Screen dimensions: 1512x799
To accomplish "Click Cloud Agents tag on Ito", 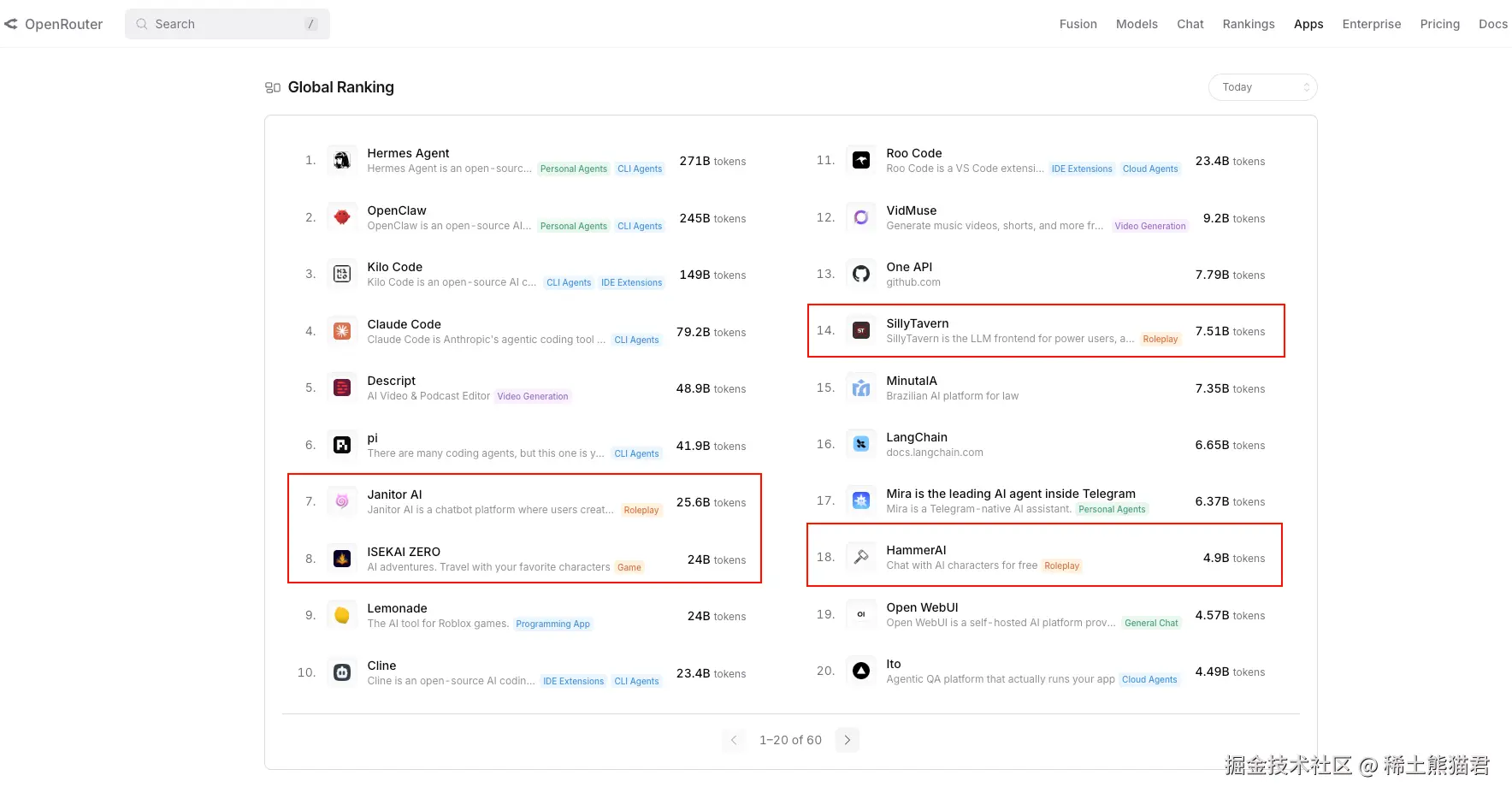I will (1149, 680).
